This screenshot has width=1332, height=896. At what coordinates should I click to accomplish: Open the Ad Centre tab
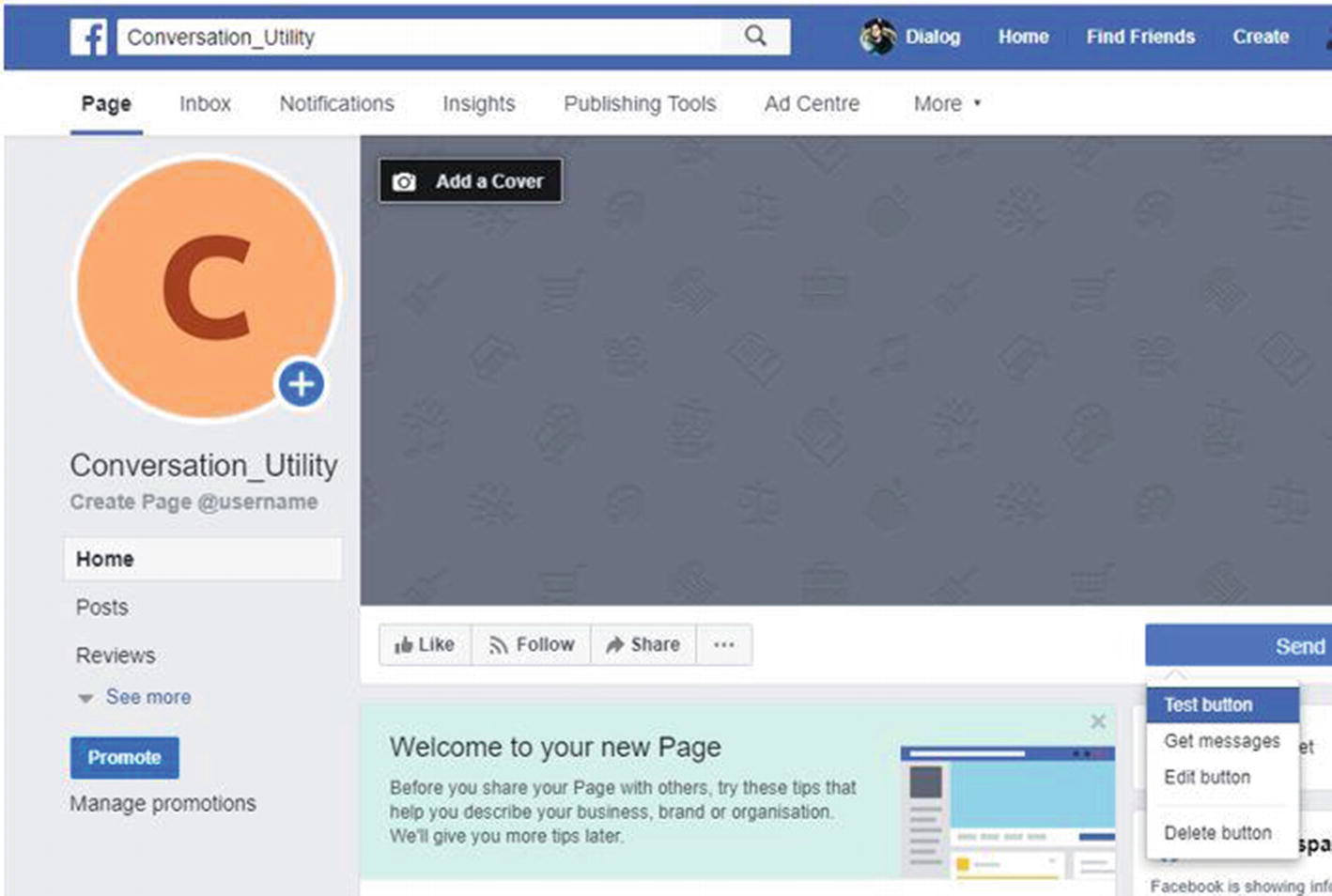pyautogui.click(x=812, y=103)
